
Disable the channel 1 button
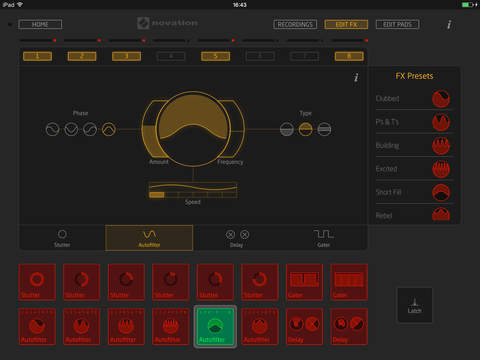pyautogui.click(x=37, y=56)
